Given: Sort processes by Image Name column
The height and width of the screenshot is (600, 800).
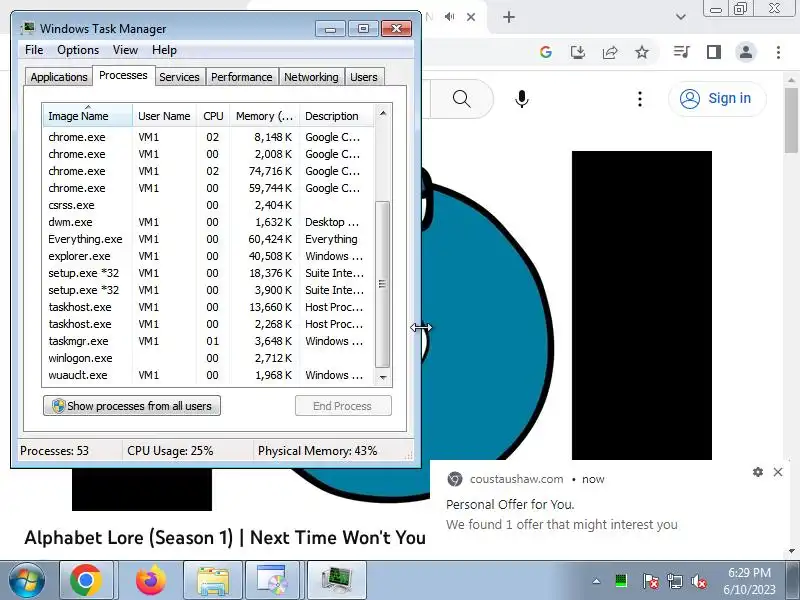Looking at the screenshot, I should coord(88,116).
